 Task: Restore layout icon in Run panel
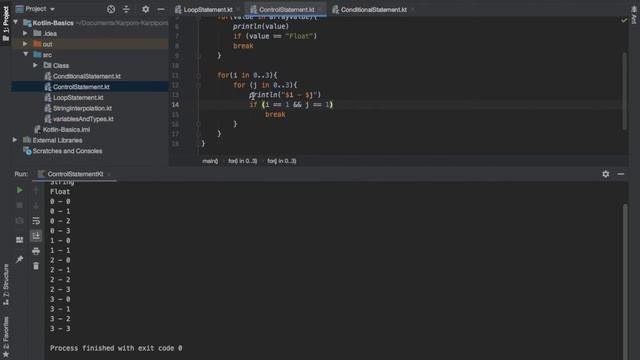[20, 240]
